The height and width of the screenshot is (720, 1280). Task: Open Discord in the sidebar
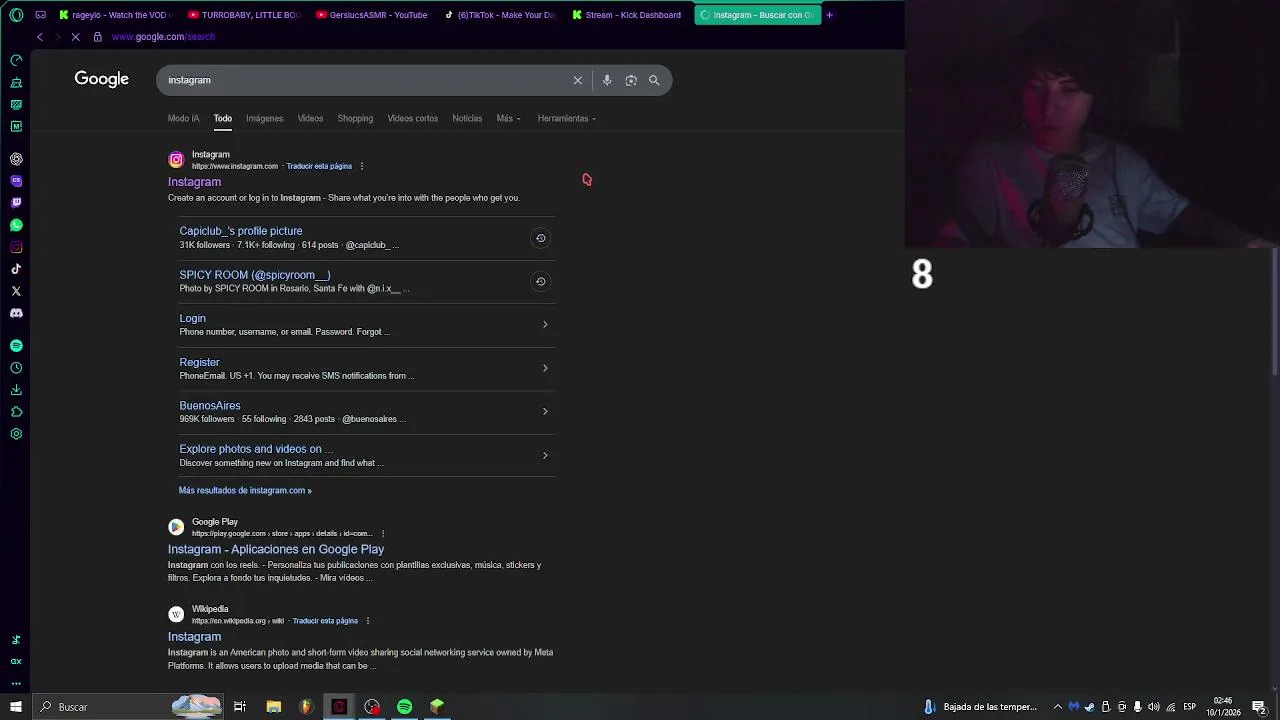pos(16,313)
